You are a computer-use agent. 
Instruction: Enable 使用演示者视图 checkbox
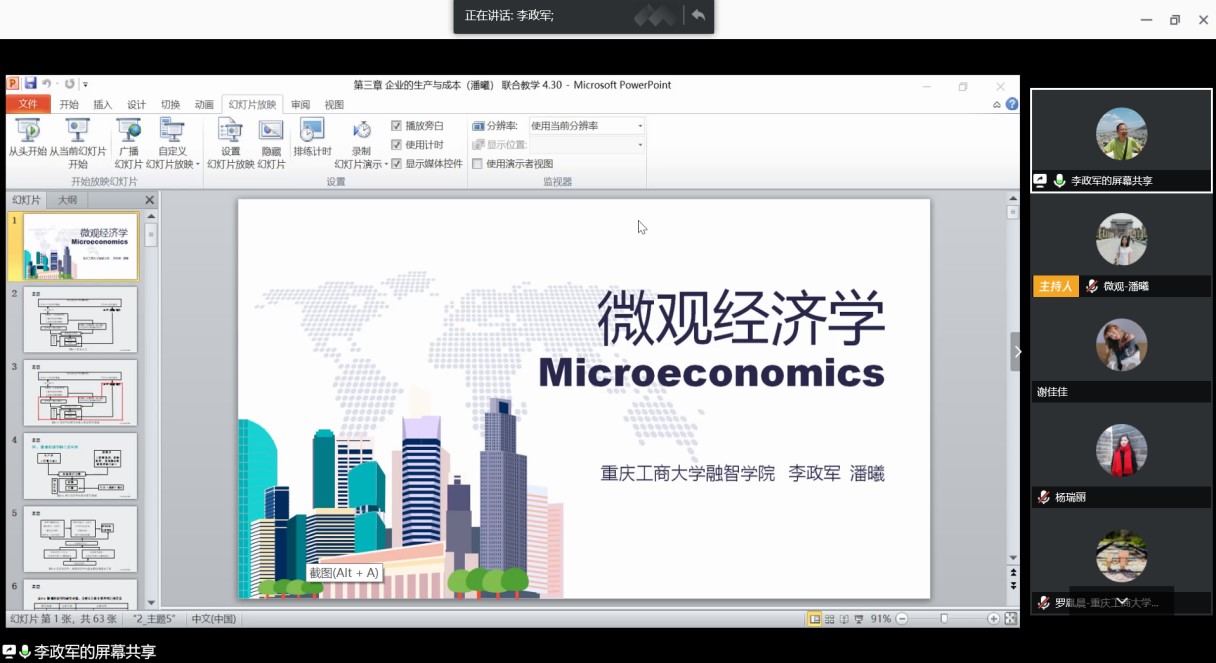[x=477, y=164]
